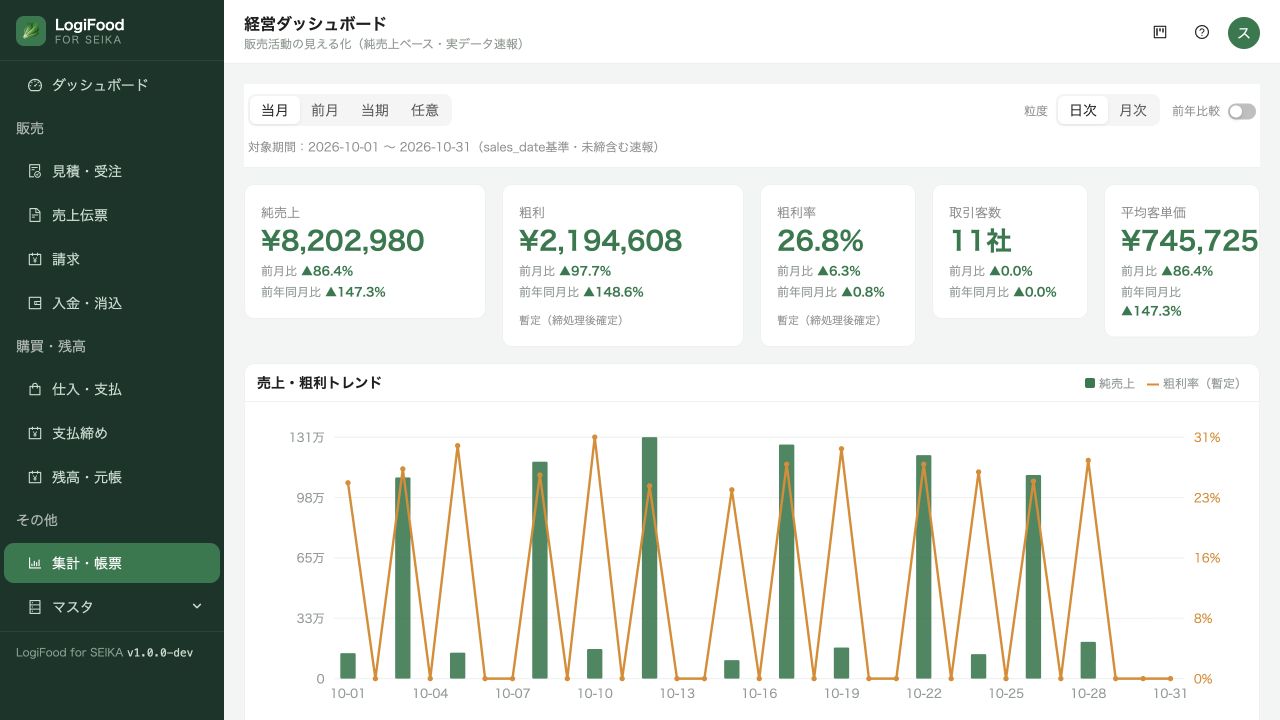Click the 31% right axis label
This screenshot has width=1280, height=720.
tap(1207, 437)
